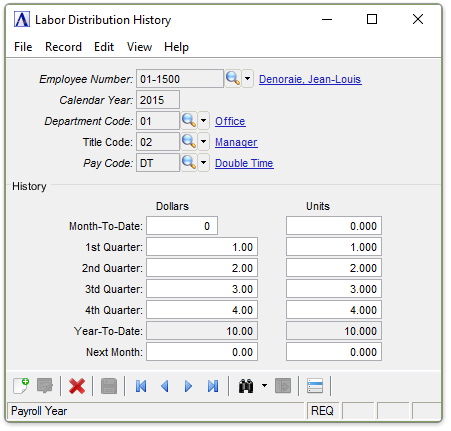Click the list view icon in toolbar
The image size is (451, 431).
pyautogui.click(x=315, y=386)
